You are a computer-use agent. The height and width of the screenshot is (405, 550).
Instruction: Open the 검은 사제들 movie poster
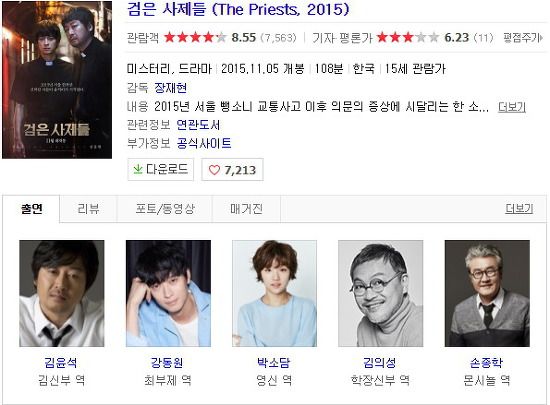click(x=57, y=80)
